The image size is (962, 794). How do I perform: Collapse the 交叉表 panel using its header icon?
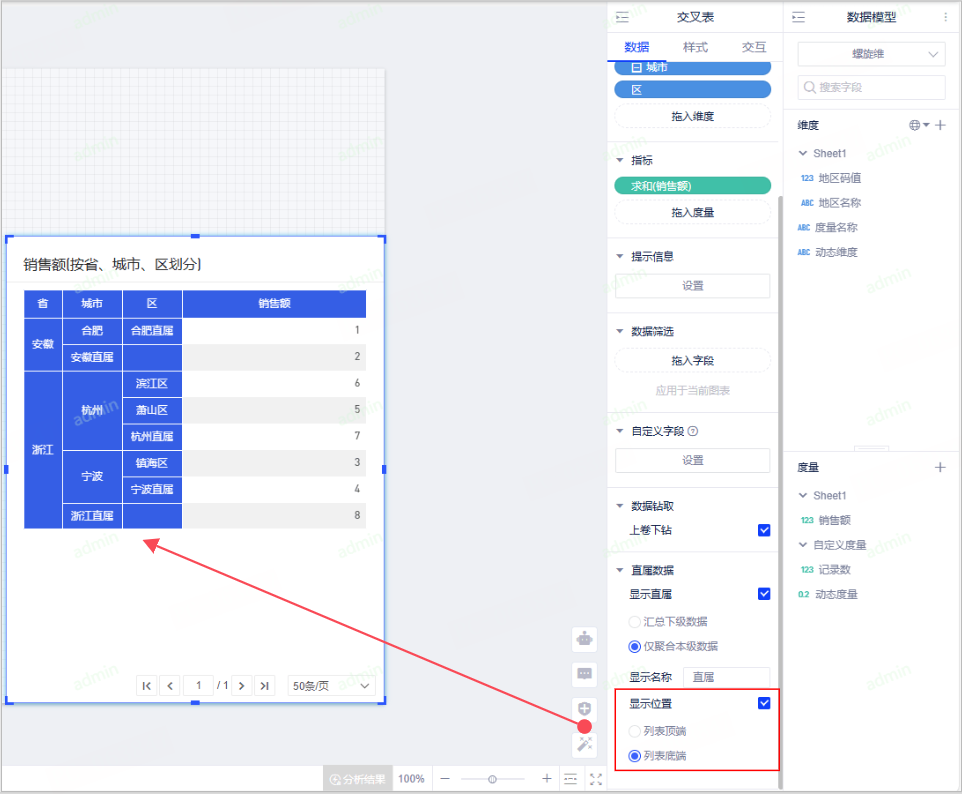pyautogui.click(x=622, y=17)
